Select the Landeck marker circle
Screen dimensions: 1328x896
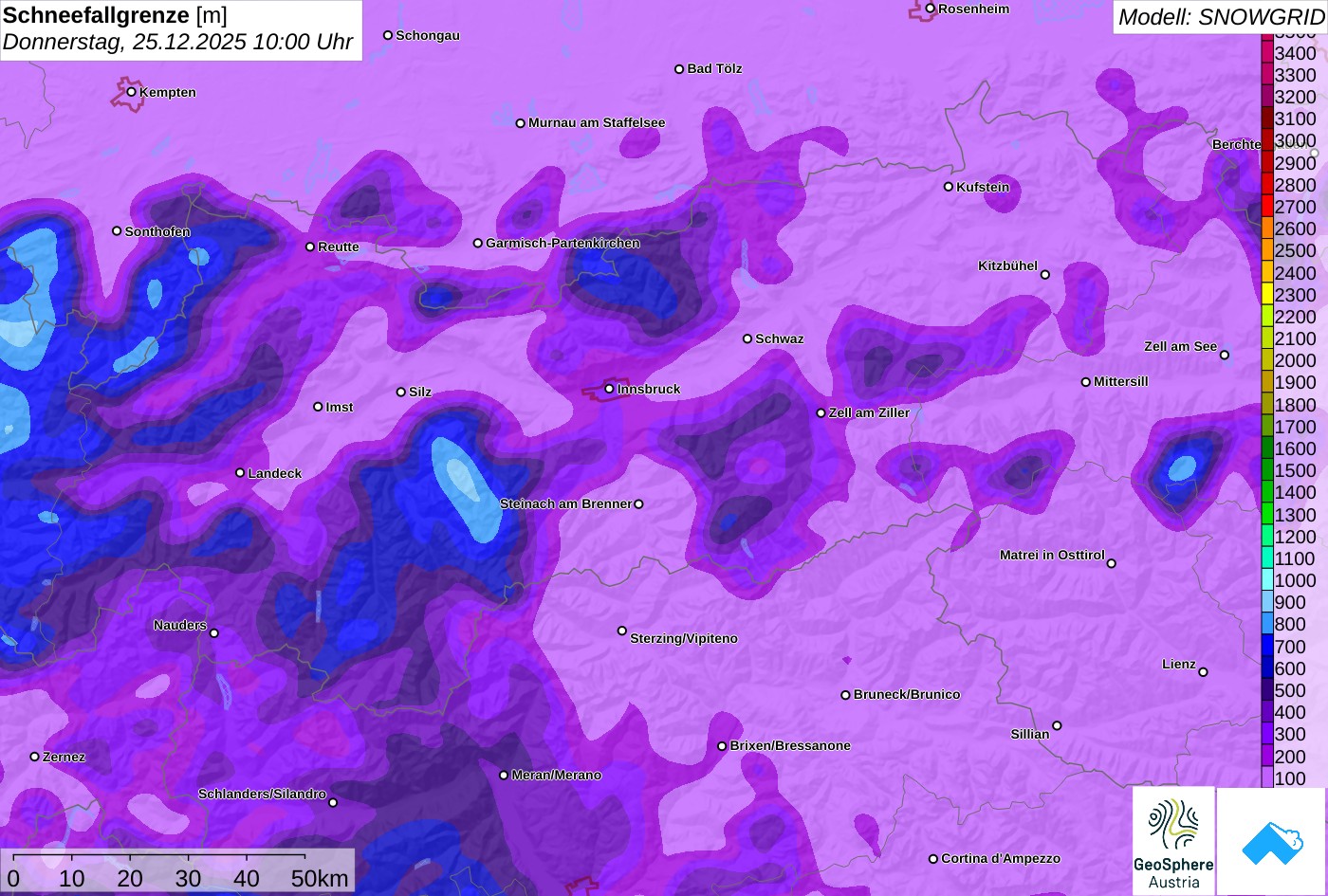(x=240, y=472)
